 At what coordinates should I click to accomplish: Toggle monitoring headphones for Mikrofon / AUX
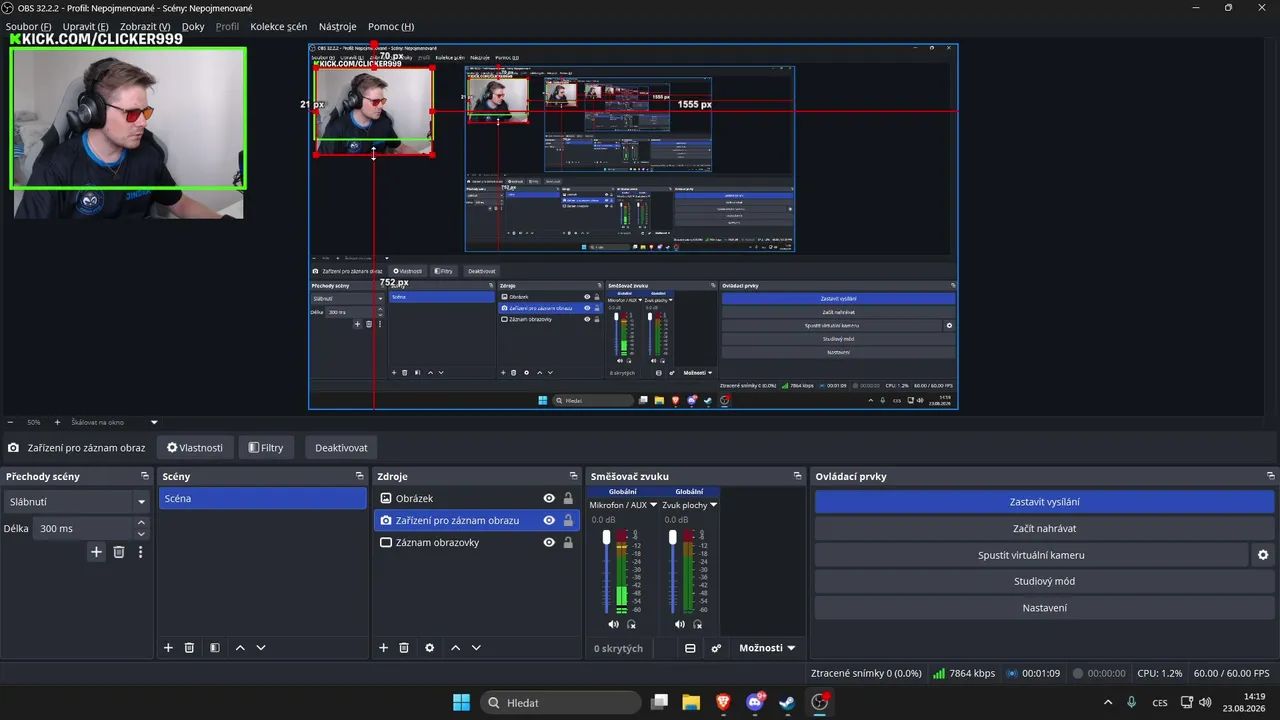point(631,624)
